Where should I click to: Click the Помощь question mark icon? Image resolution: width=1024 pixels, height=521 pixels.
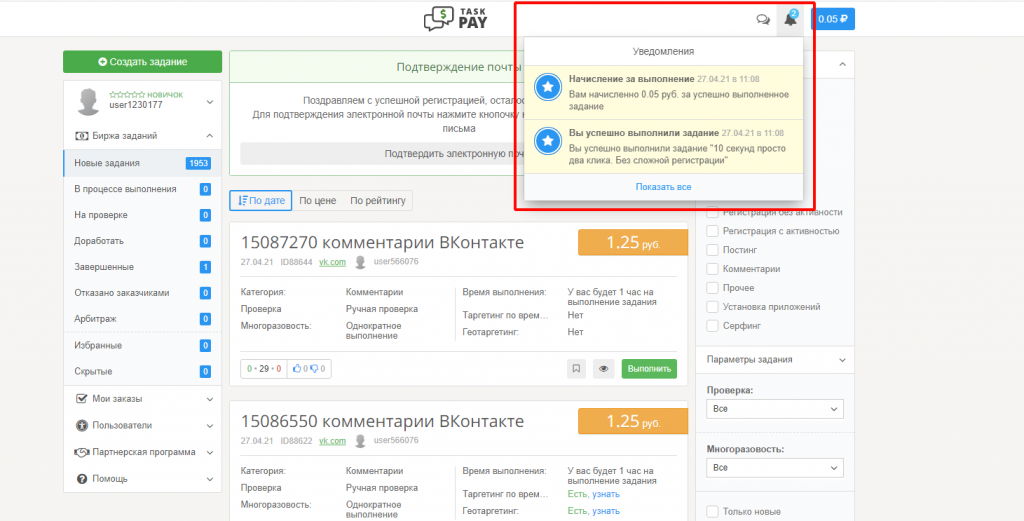pos(82,479)
